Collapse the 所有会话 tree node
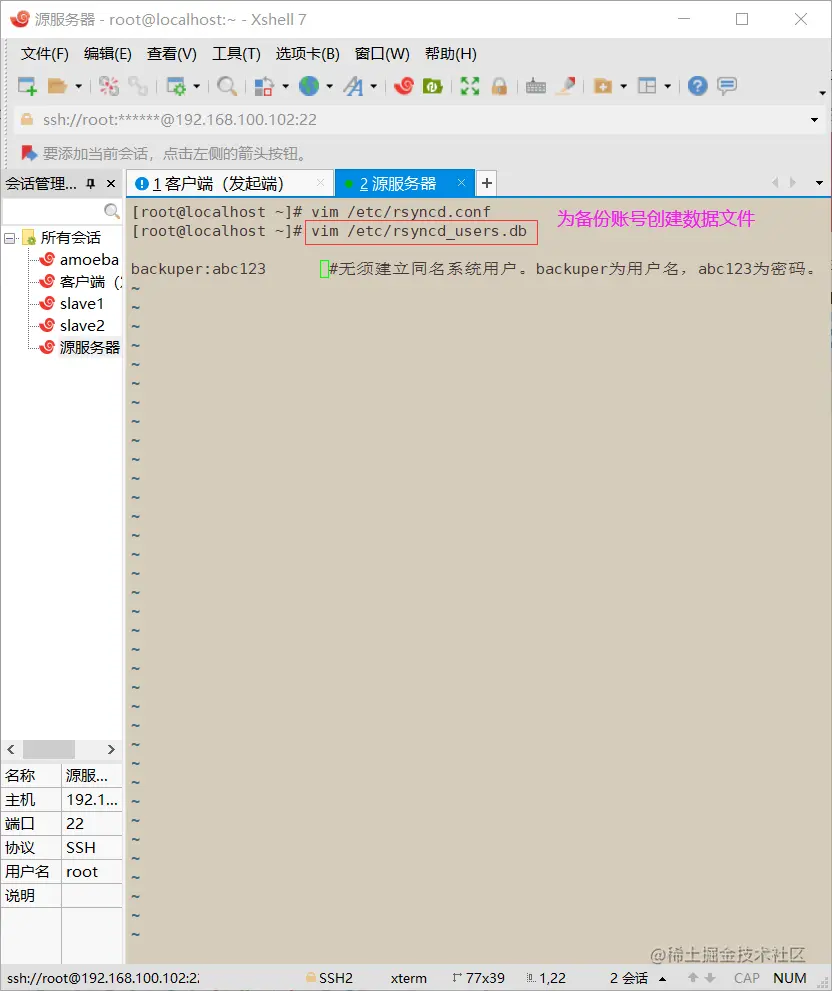This screenshot has height=991, width=832. click(x=9, y=238)
